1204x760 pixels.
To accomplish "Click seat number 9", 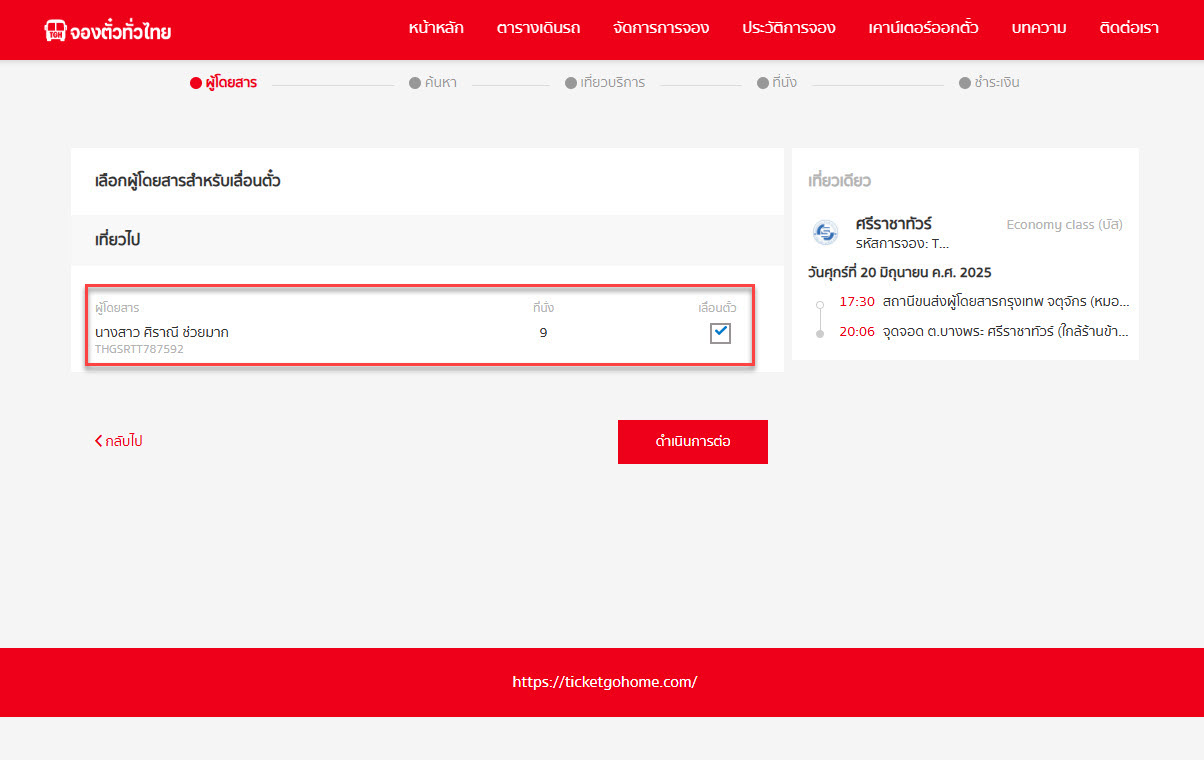I will pos(543,333).
